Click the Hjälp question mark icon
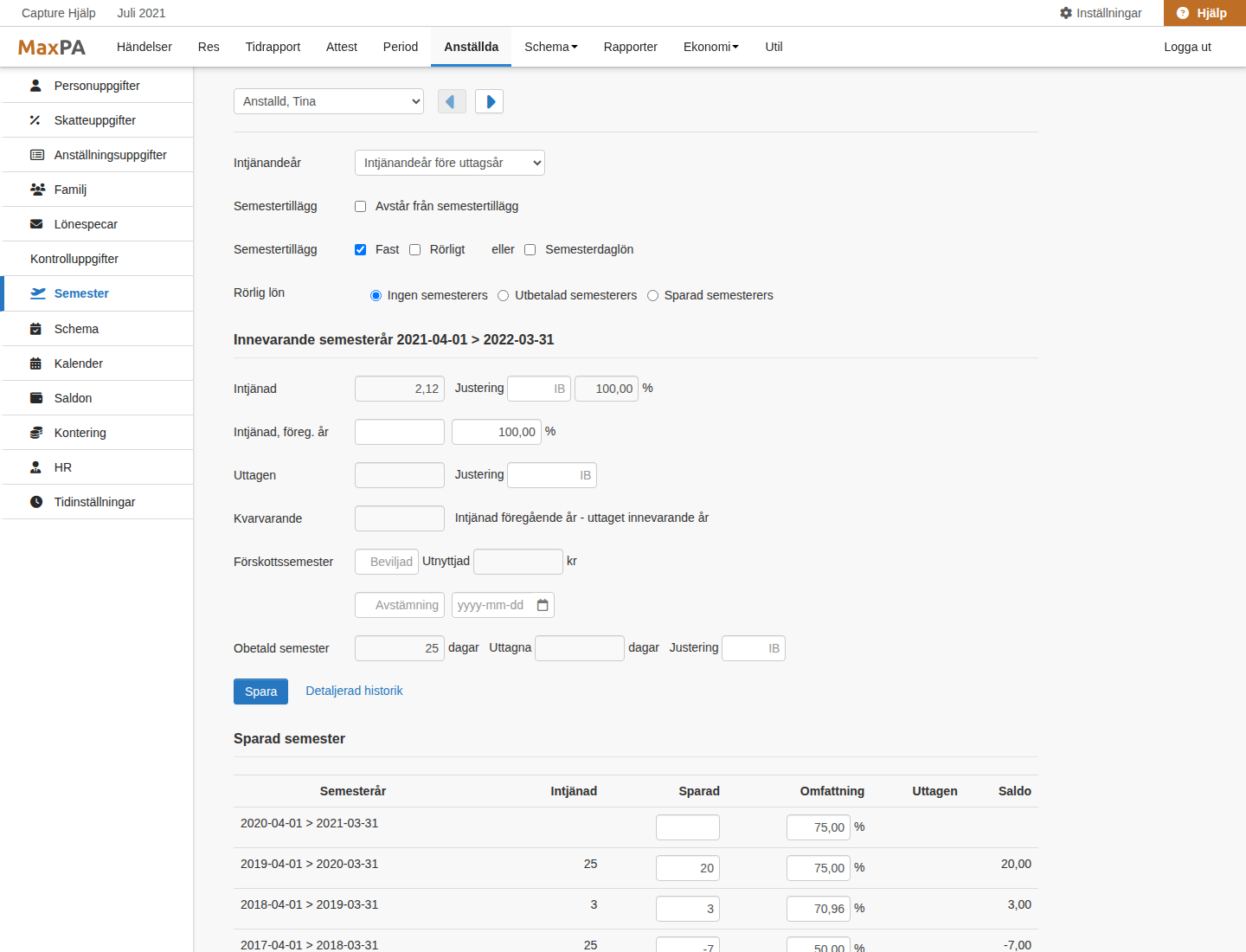Screen dimensions: 1246x952 (x=1183, y=13)
